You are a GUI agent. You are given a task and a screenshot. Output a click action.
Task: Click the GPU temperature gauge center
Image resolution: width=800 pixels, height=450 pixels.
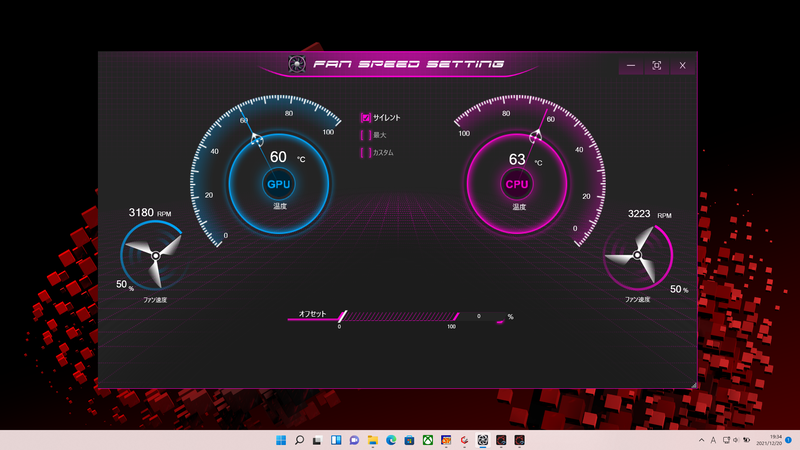pyautogui.click(x=279, y=184)
